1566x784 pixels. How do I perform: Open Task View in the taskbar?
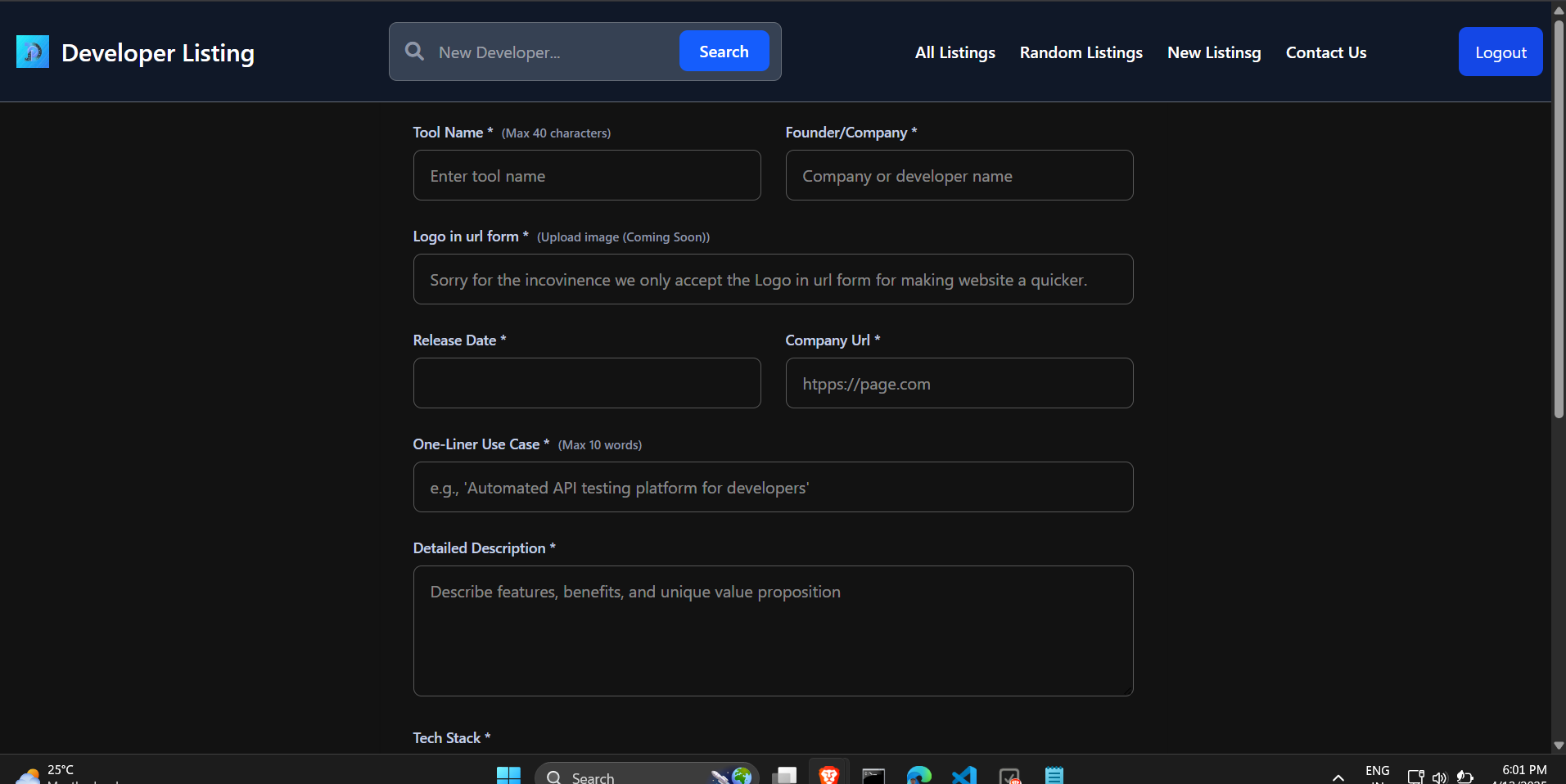784,776
